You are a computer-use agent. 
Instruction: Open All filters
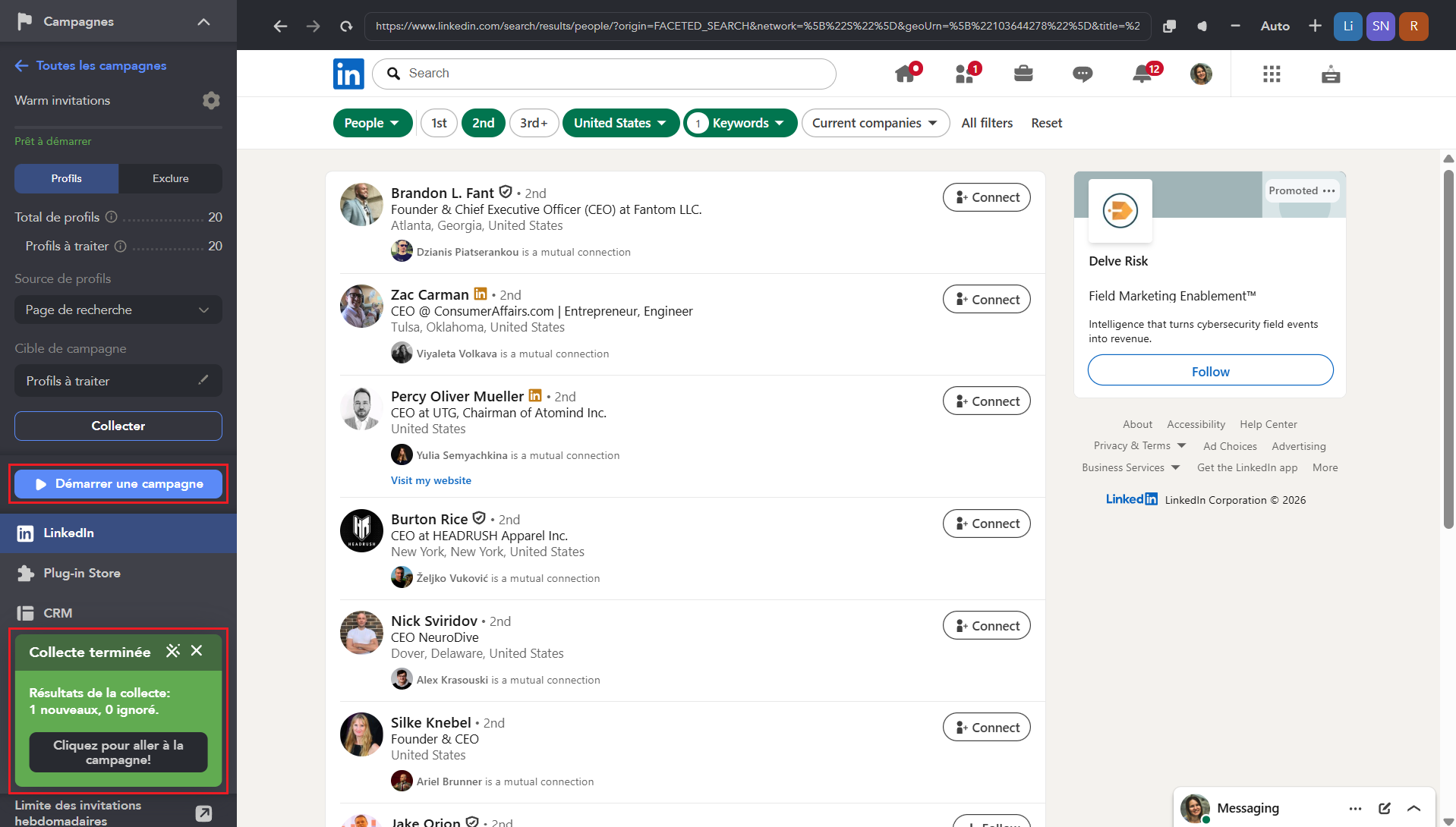tap(987, 123)
